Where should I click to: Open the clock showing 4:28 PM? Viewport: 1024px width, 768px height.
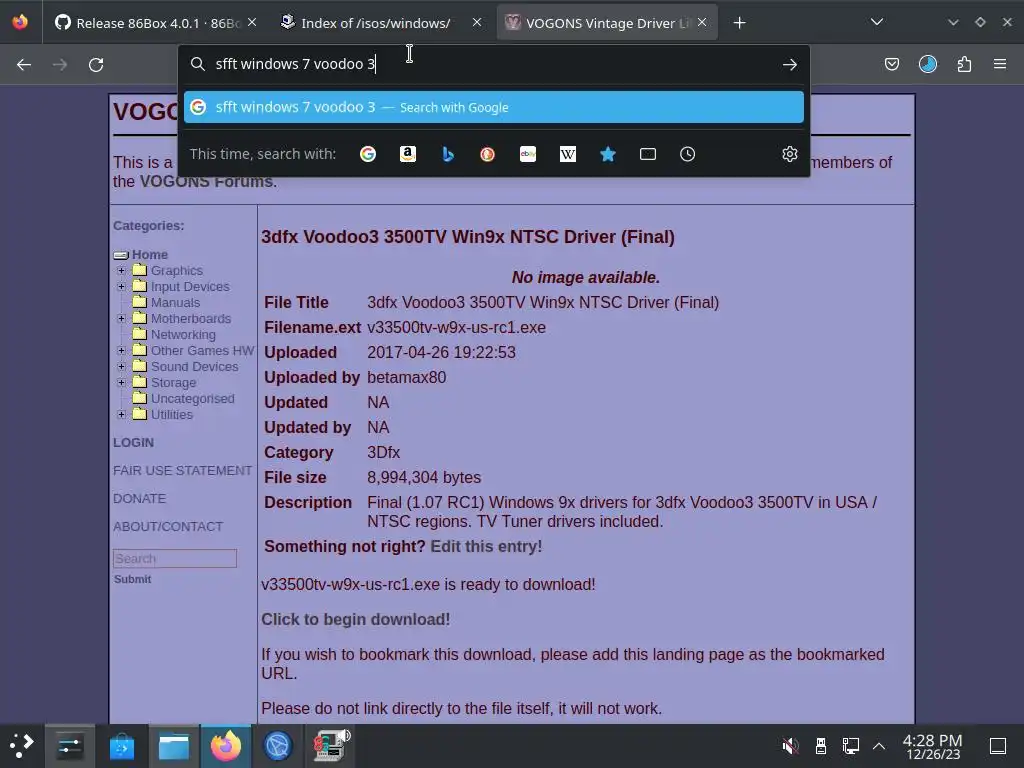(x=933, y=746)
